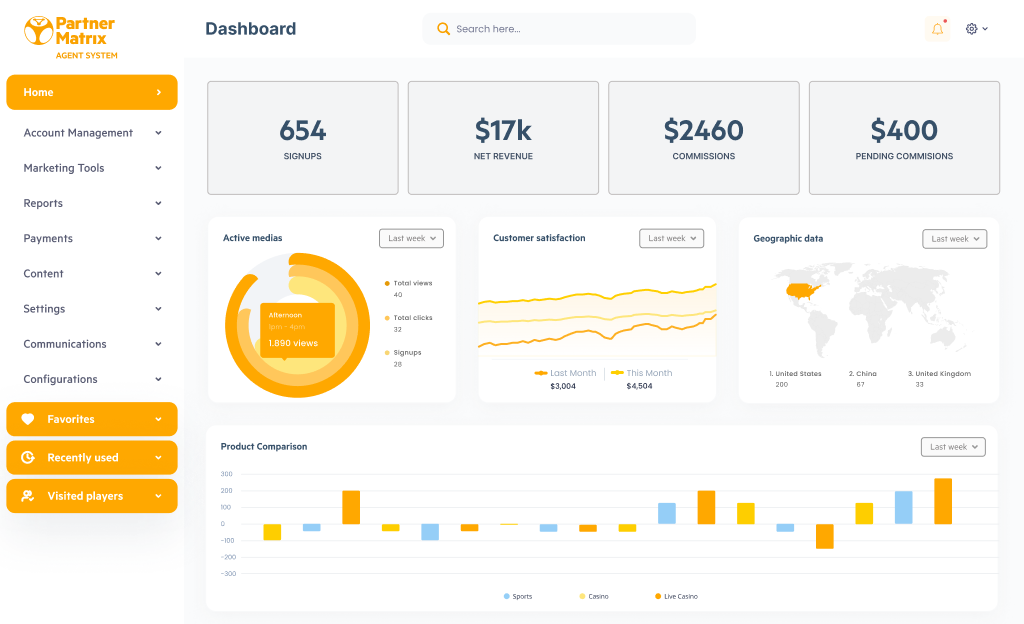Expand the Account Management menu
The image size is (1024, 624).
point(92,133)
